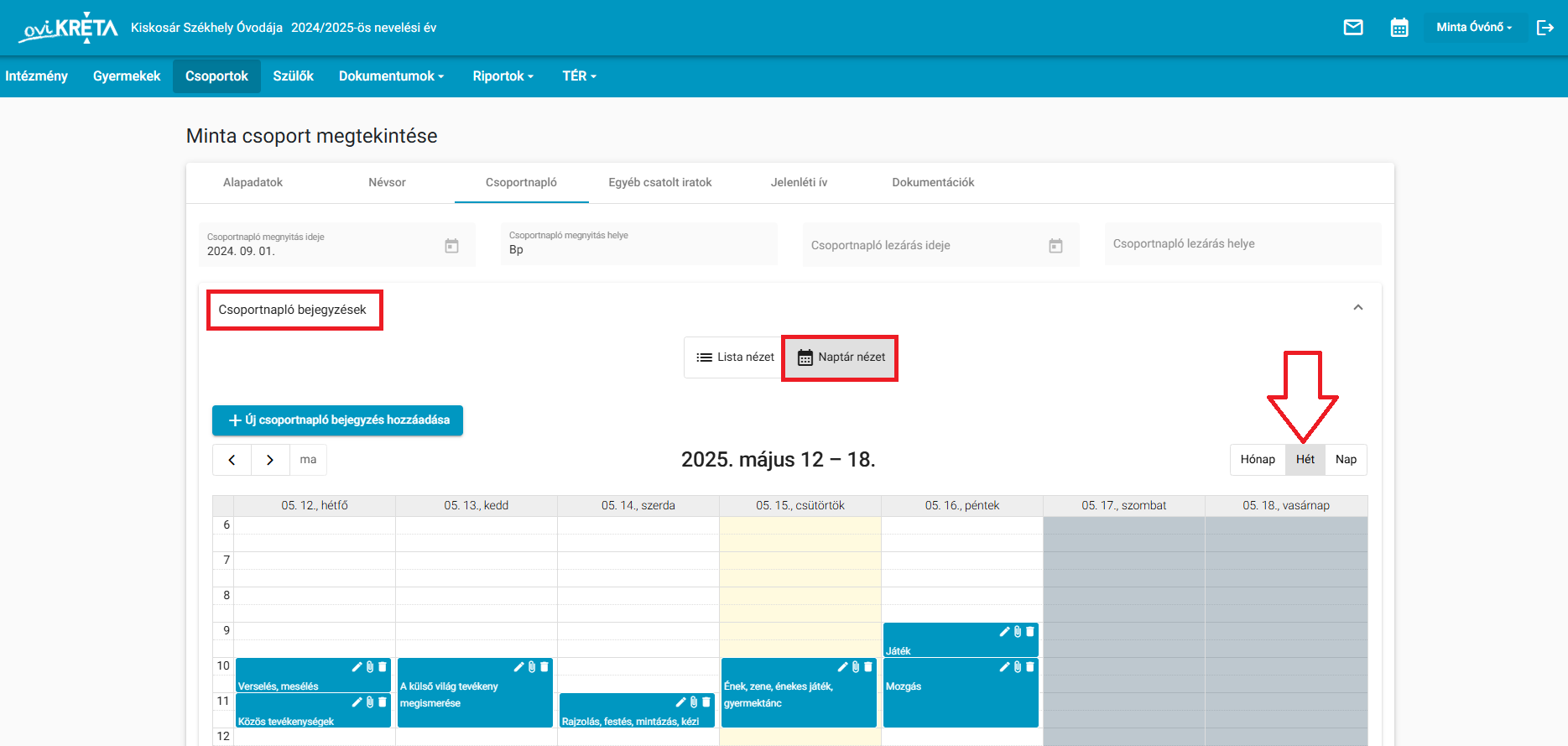Open the Minta Óvónő user menu

pos(1474,28)
